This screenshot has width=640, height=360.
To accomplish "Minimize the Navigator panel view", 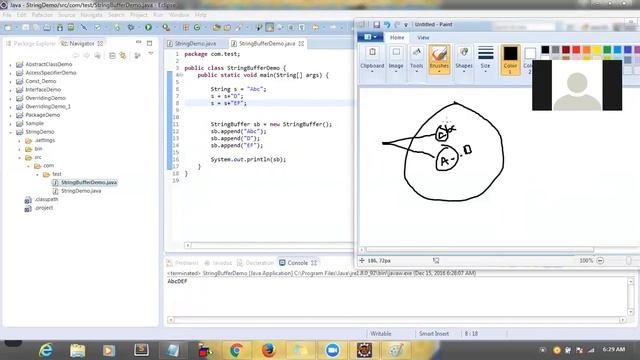I will pos(139,42).
